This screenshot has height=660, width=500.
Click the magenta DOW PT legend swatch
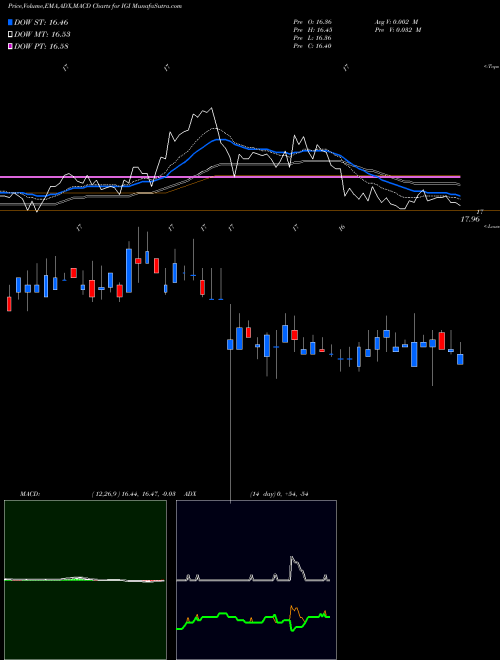[x=10, y=46]
